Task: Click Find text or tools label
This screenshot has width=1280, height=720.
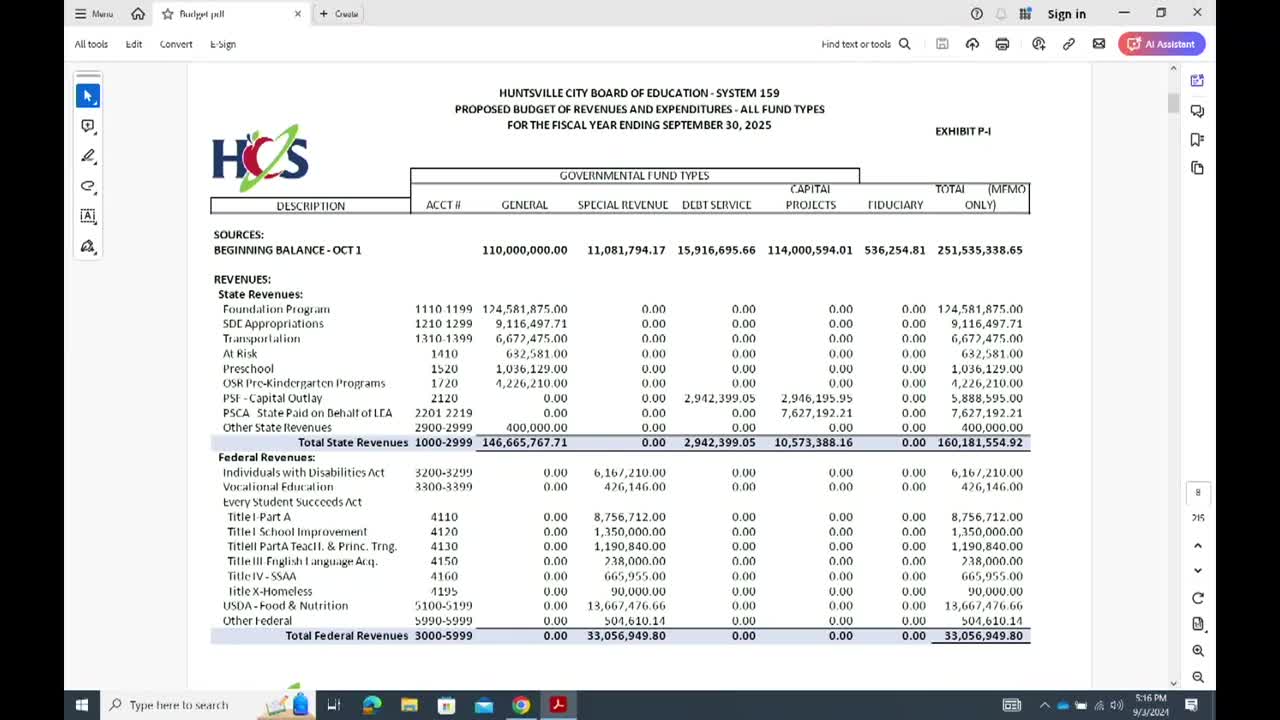Action: [x=856, y=44]
